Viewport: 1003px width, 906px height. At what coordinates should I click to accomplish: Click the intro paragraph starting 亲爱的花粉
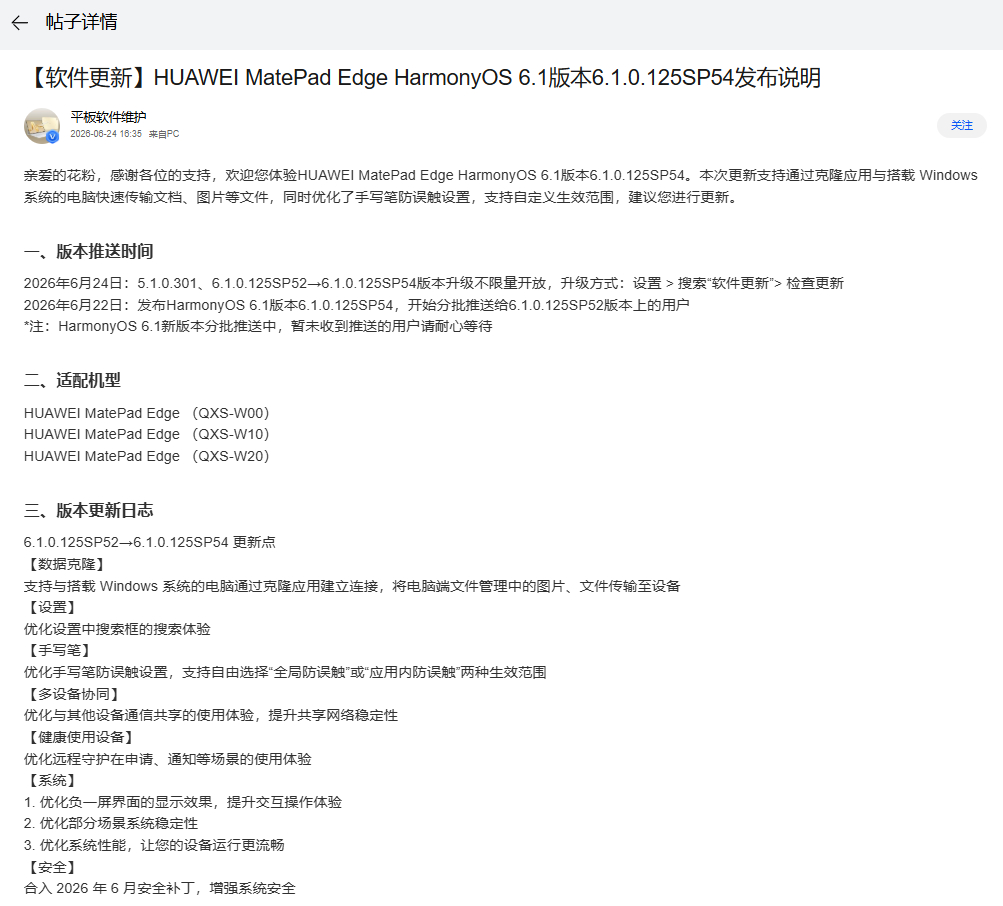(501, 186)
